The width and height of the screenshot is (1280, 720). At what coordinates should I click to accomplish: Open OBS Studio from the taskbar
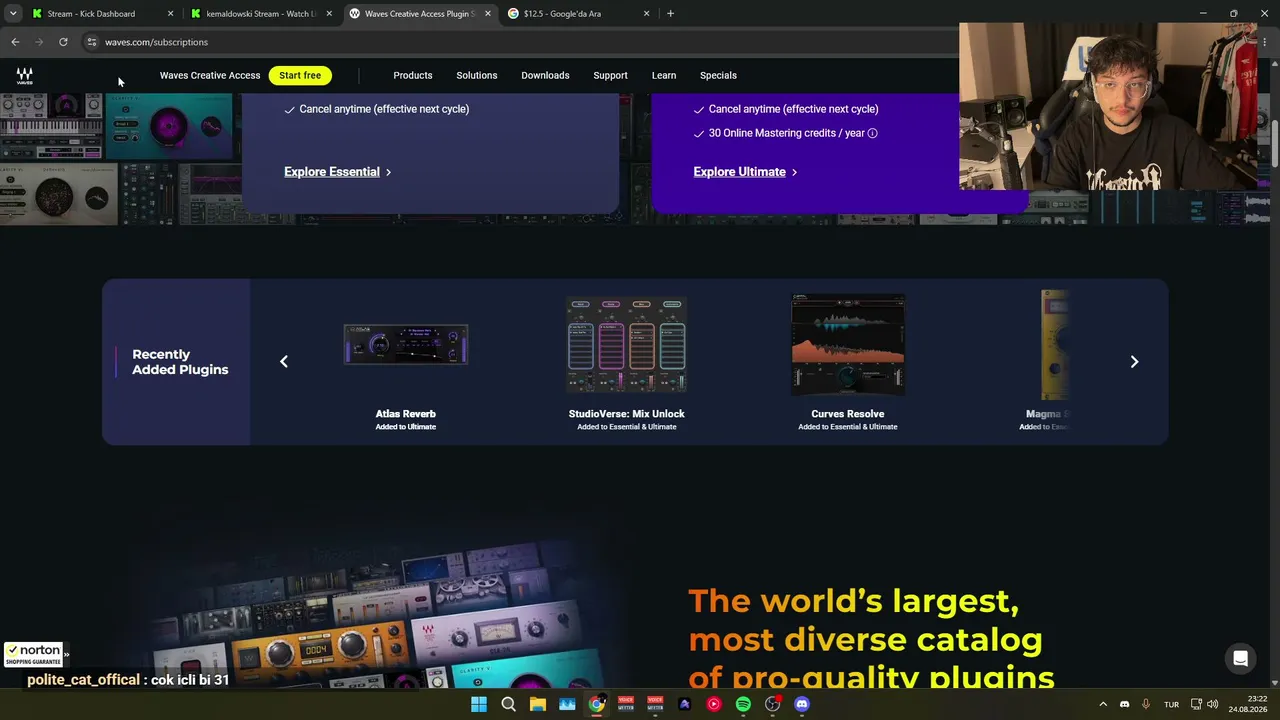[772, 704]
